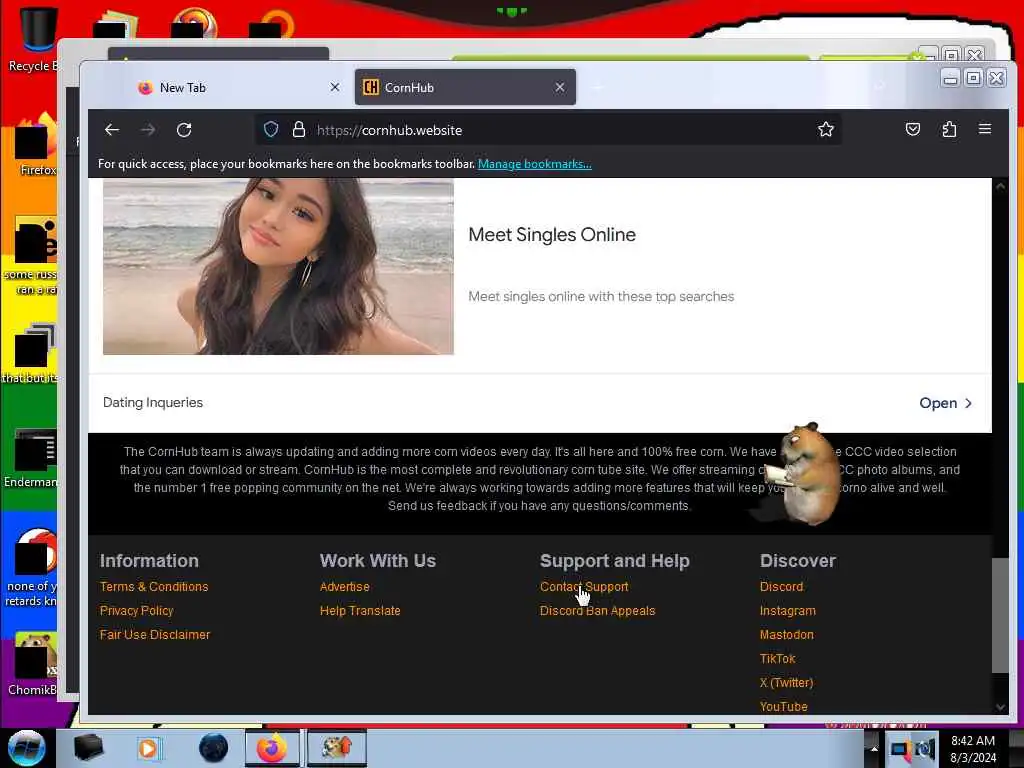Click the woman on beach ad image
Image resolution: width=1024 pixels, height=768 pixels.
point(278,266)
